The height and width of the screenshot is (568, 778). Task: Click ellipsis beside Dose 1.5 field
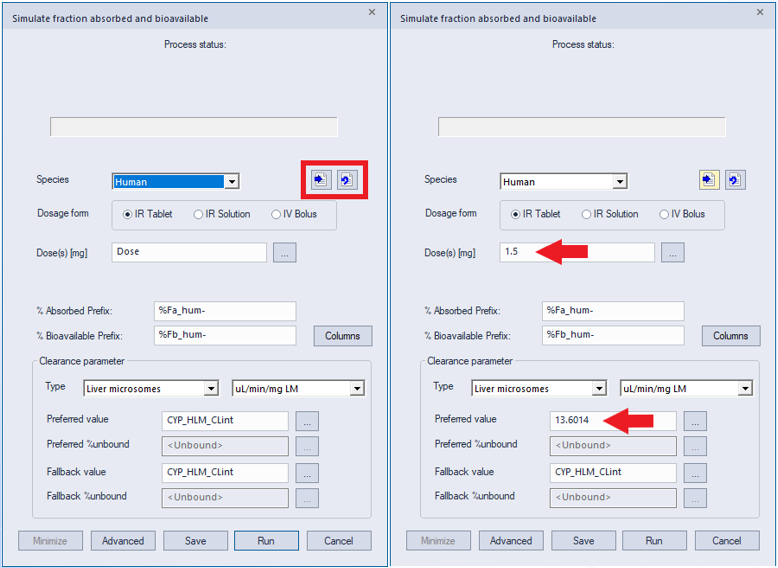point(673,252)
